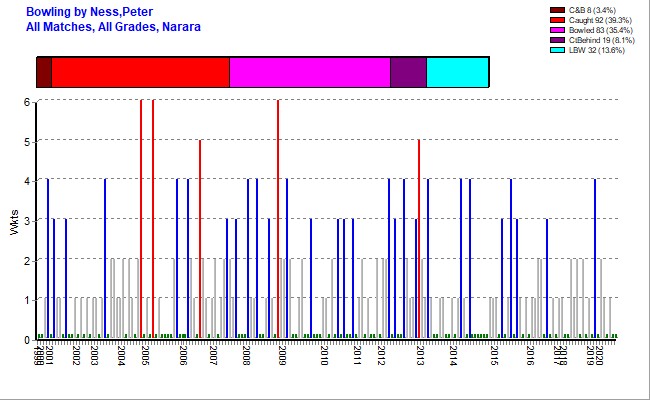This screenshot has width=650, height=400.
Task: Click the red 6-wicket bar in 2009
Action: pos(277,218)
